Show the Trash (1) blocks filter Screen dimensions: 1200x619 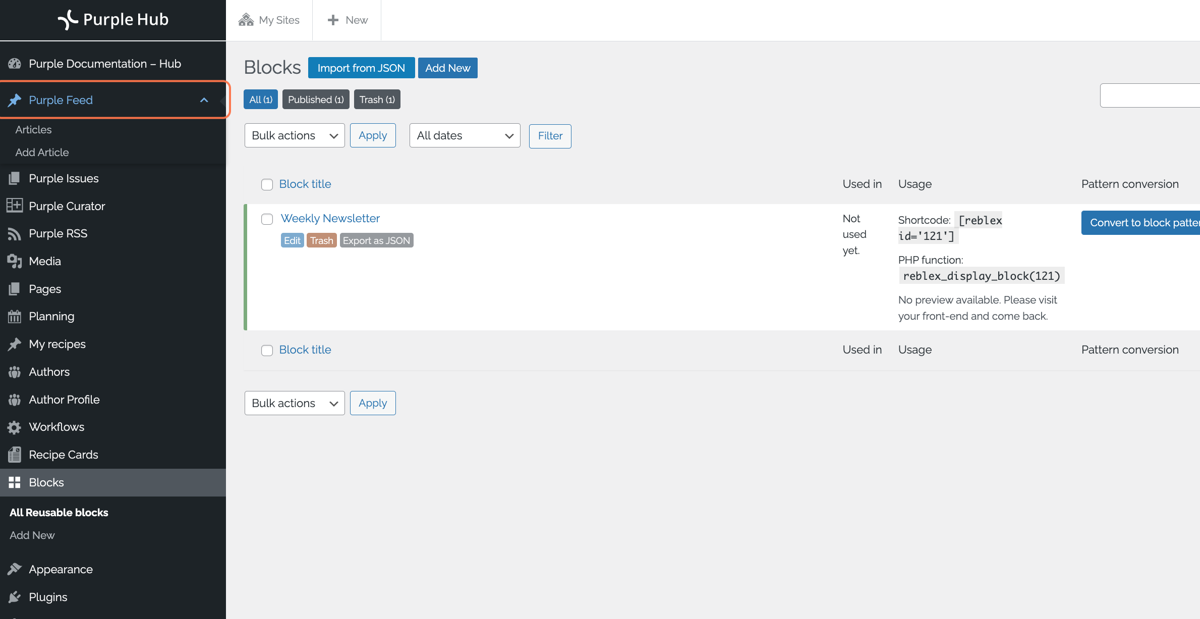[x=377, y=100]
